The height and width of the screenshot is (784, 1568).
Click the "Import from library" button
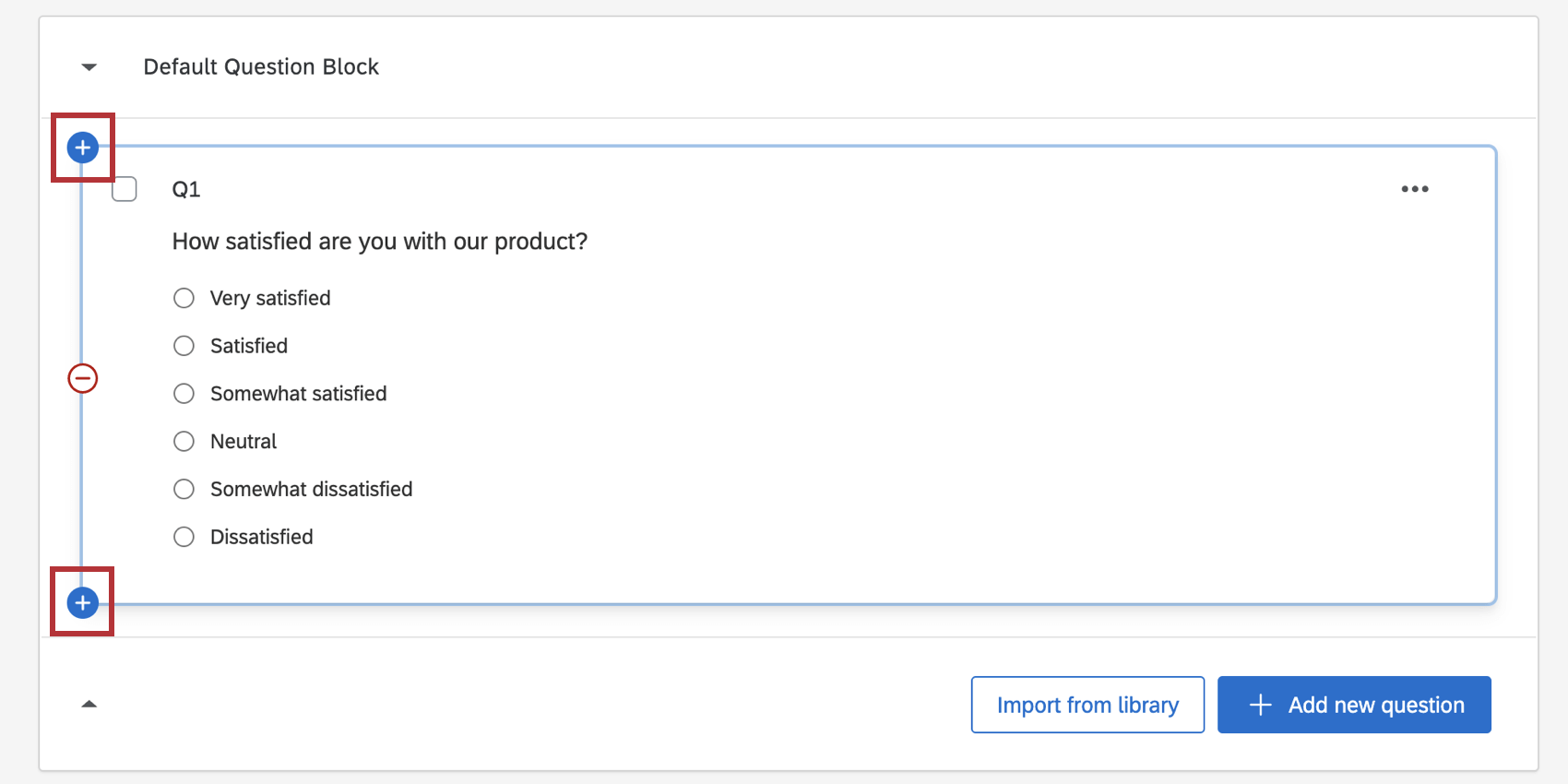click(x=1087, y=705)
